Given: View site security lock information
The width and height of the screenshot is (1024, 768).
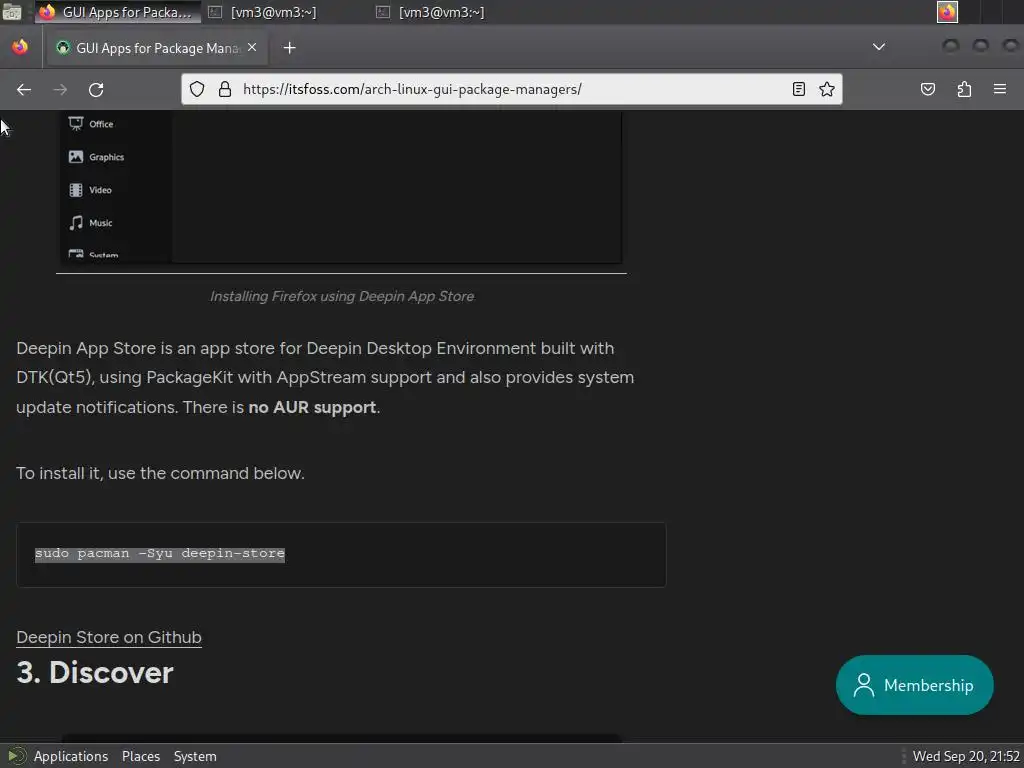Looking at the screenshot, I should (x=225, y=89).
